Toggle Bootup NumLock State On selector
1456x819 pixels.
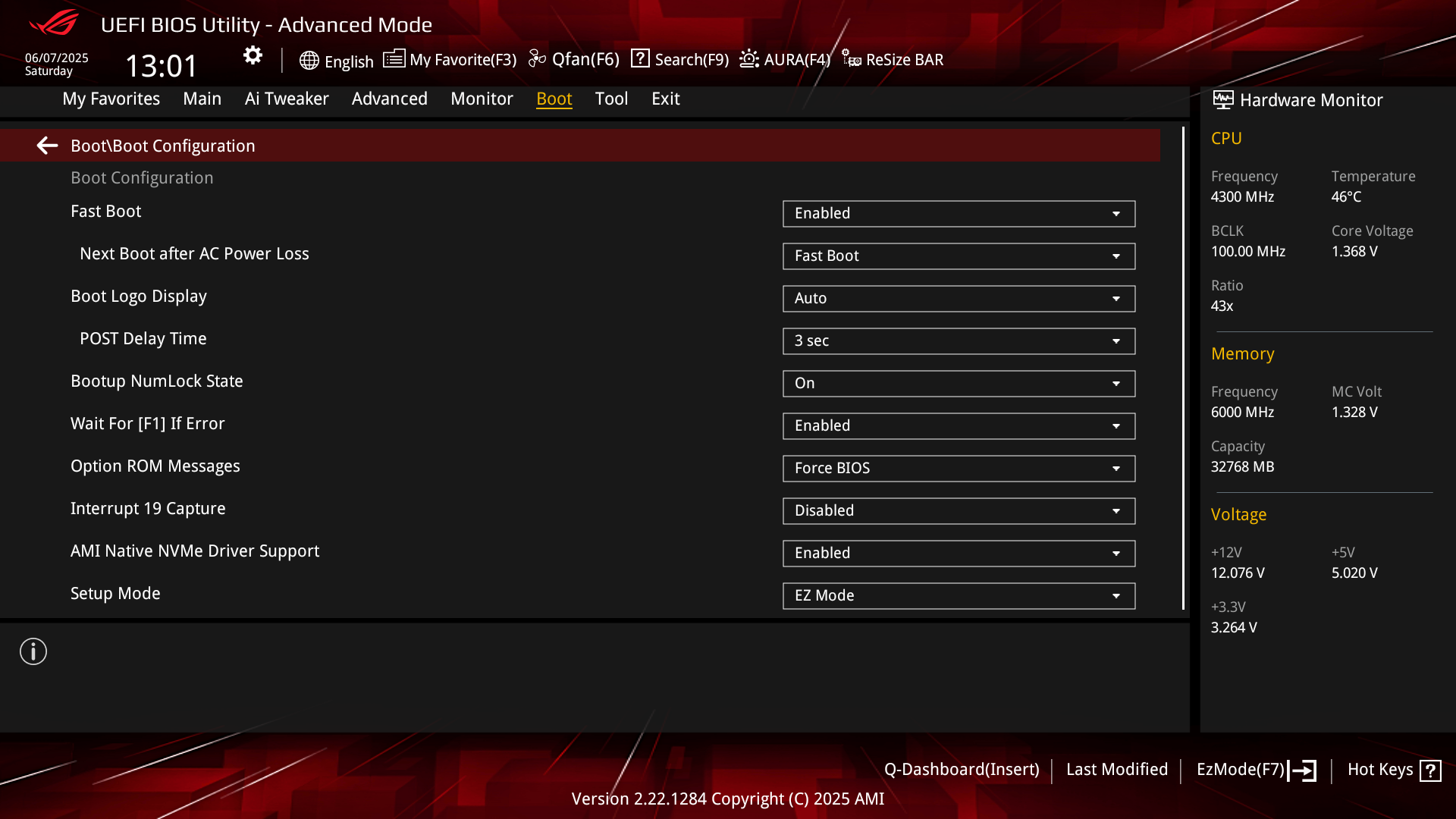click(959, 384)
